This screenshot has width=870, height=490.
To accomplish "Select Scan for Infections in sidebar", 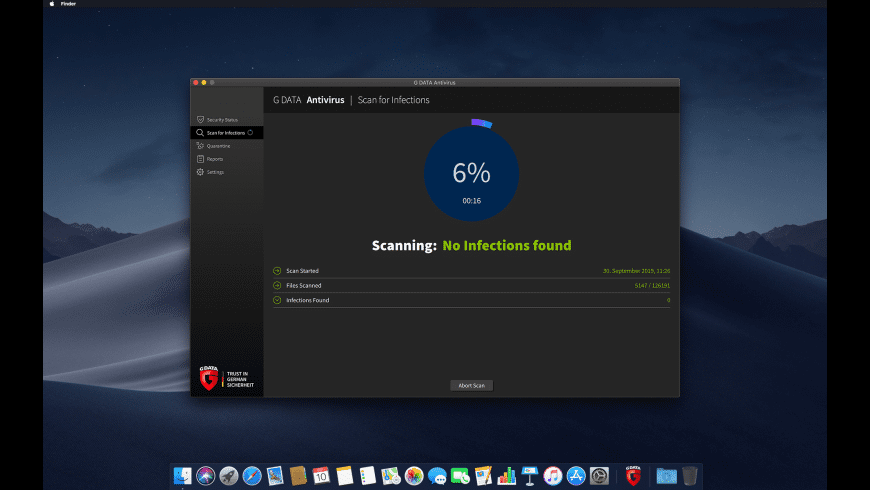I will coord(227,133).
